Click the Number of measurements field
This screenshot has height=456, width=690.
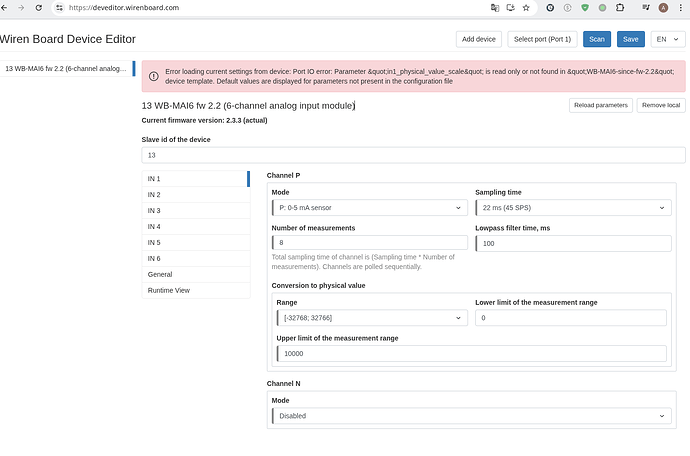[x=370, y=243]
